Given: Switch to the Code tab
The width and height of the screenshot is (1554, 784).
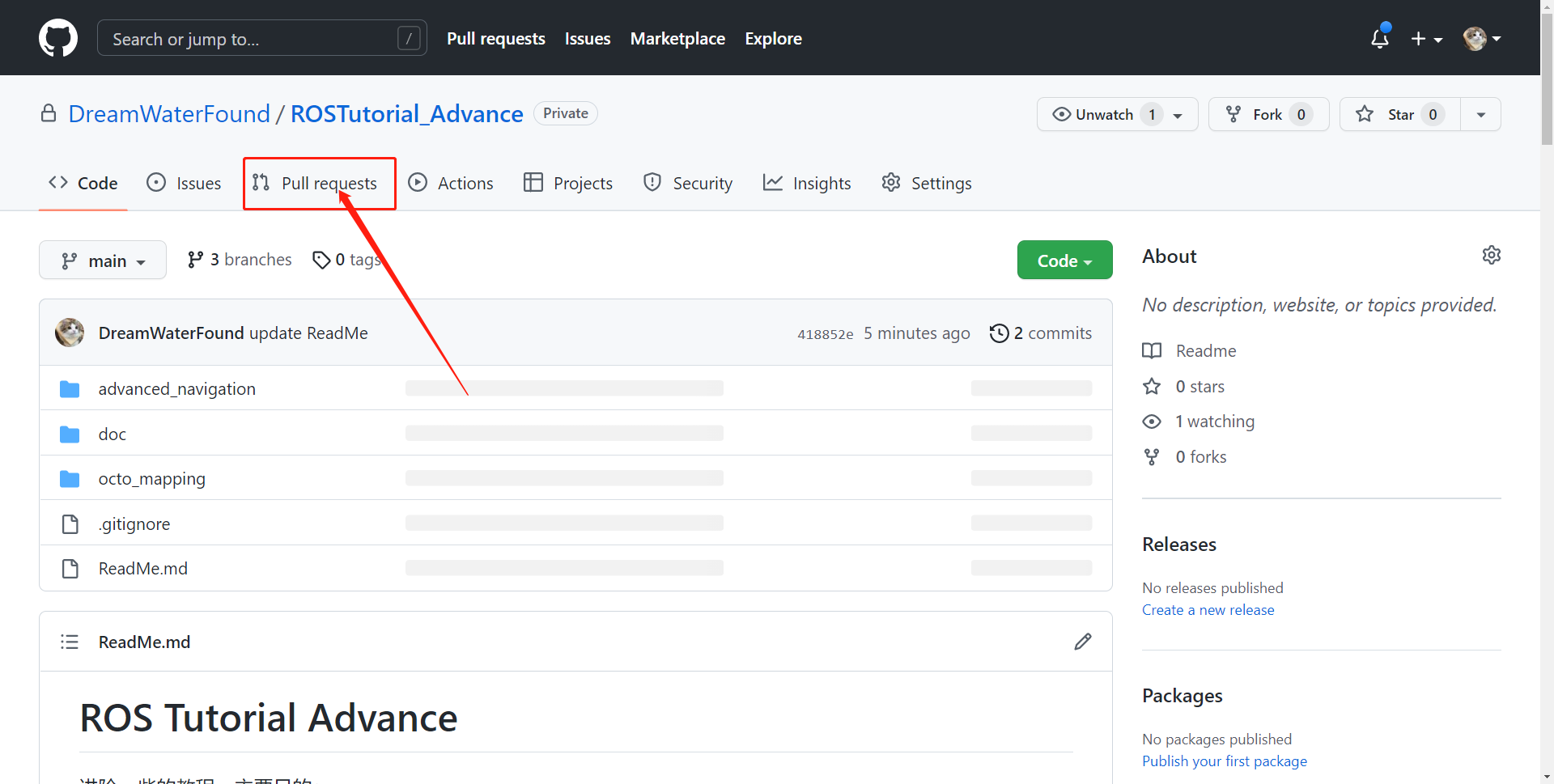Looking at the screenshot, I should click(83, 183).
